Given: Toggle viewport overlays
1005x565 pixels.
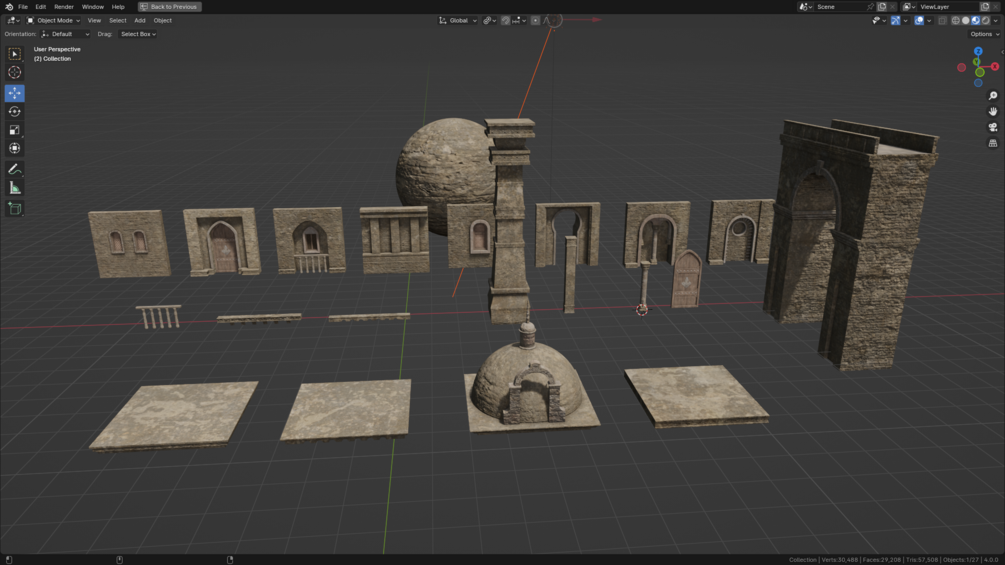Looking at the screenshot, I should 919,20.
